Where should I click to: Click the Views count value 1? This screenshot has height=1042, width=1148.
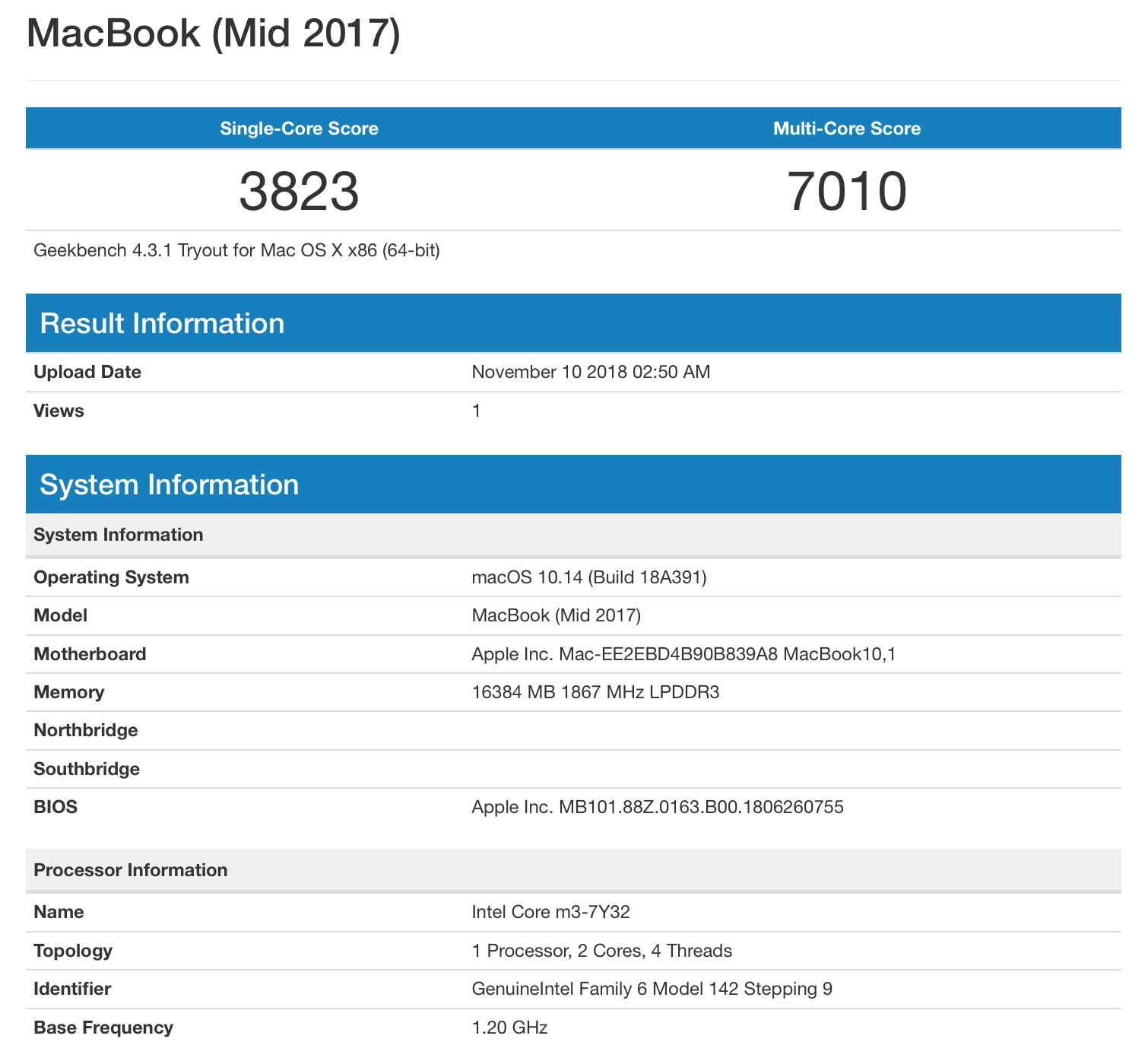[477, 411]
